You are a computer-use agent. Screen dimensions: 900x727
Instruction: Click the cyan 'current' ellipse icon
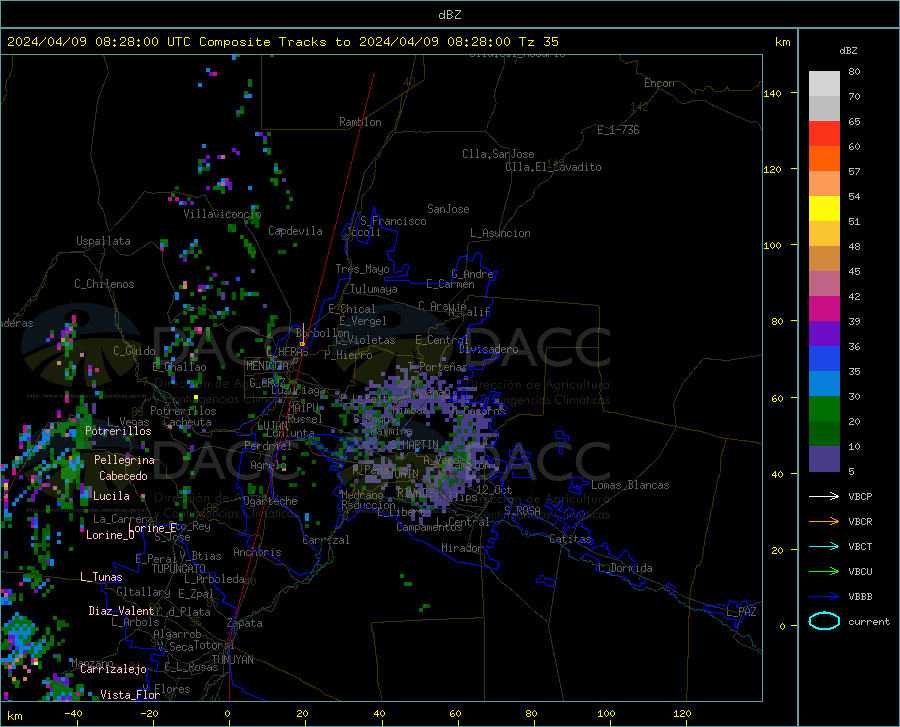pos(824,621)
